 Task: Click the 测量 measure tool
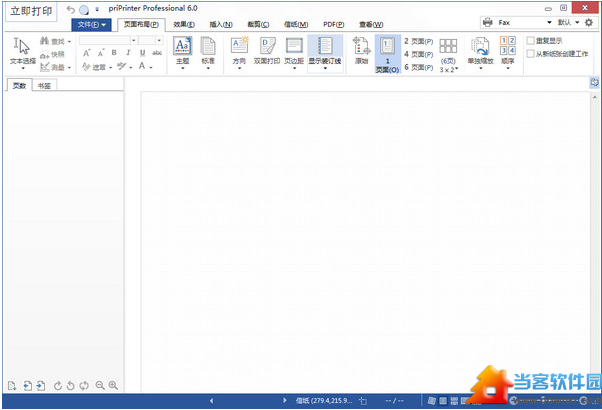[x=55, y=67]
